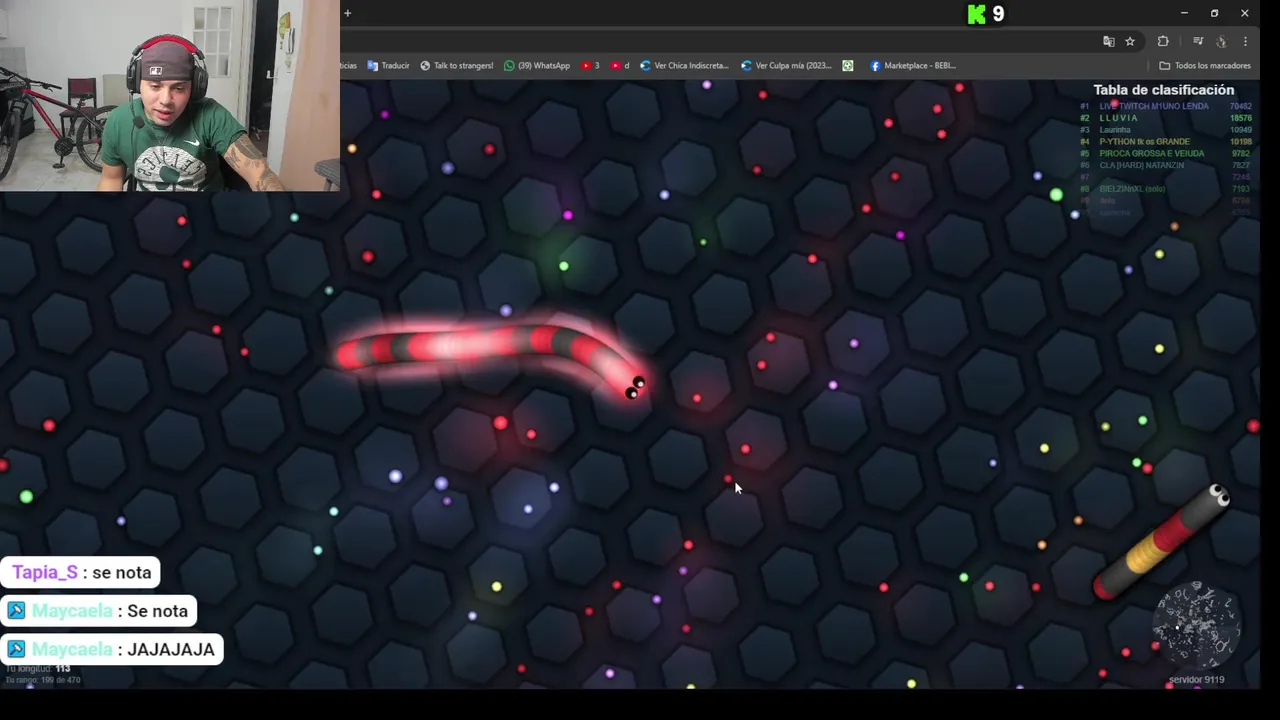Image resolution: width=1280 pixels, height=720 pixels.
Task: Click the browser profile avatar icon
Action: click(x=1221, y=41)
